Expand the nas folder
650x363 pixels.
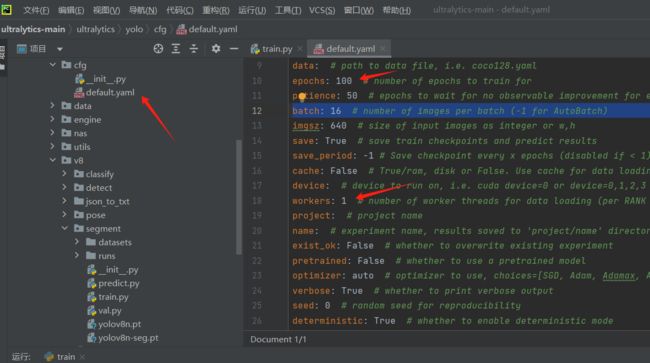coord(53,133)
